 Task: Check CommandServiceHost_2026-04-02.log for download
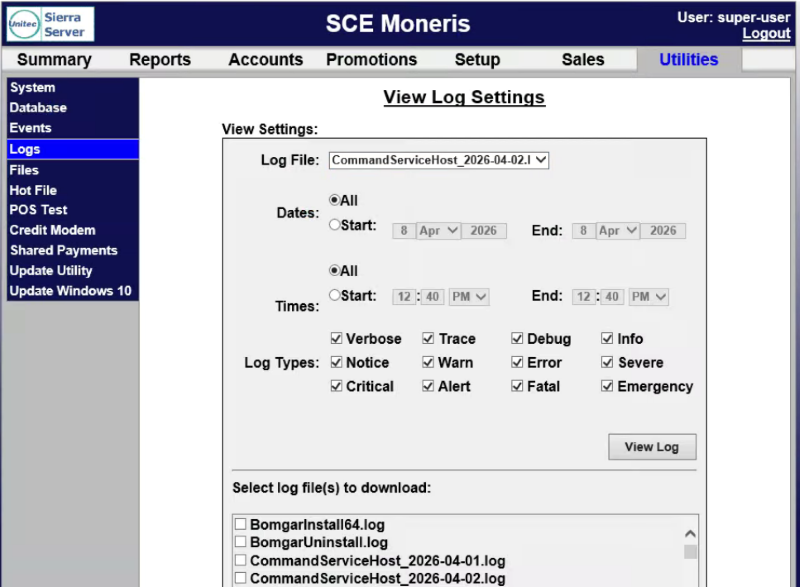[x=240, y=578]
